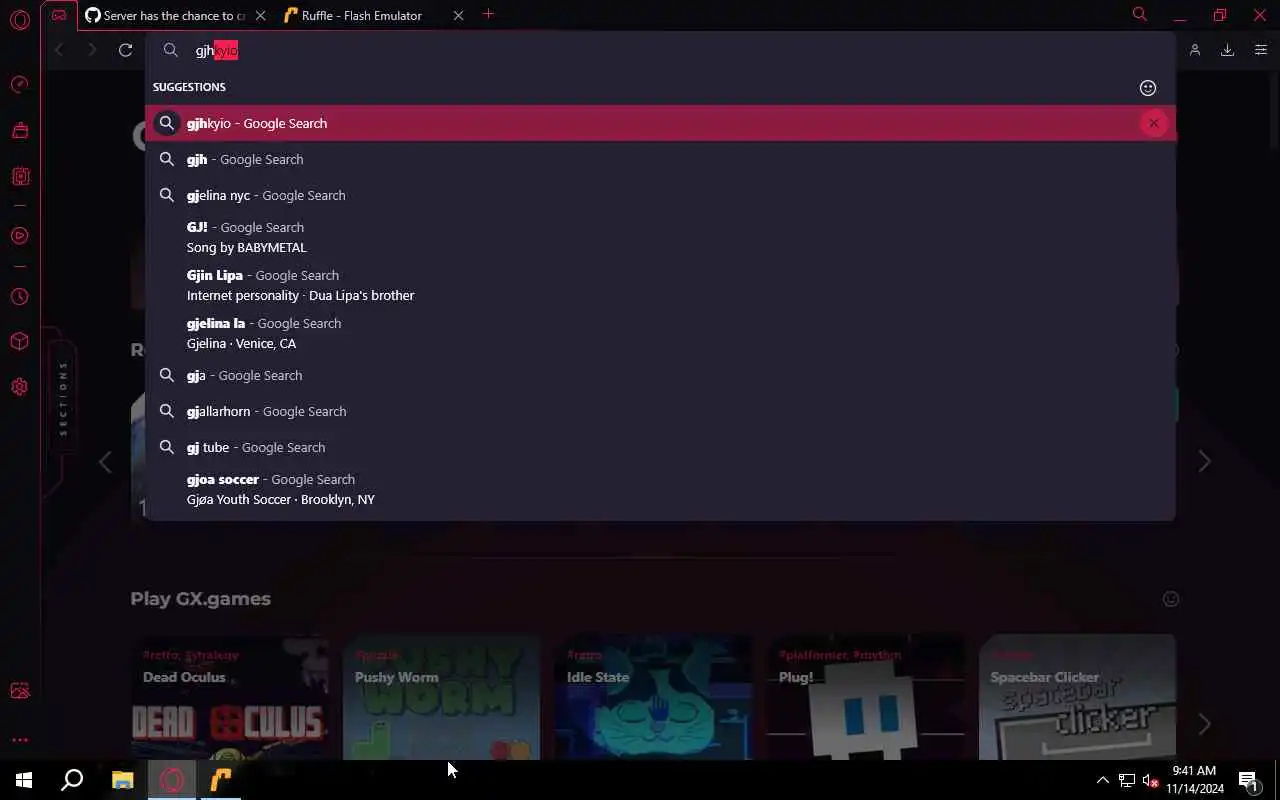
Task: Open a new tab with plus button
Action: 488,14
